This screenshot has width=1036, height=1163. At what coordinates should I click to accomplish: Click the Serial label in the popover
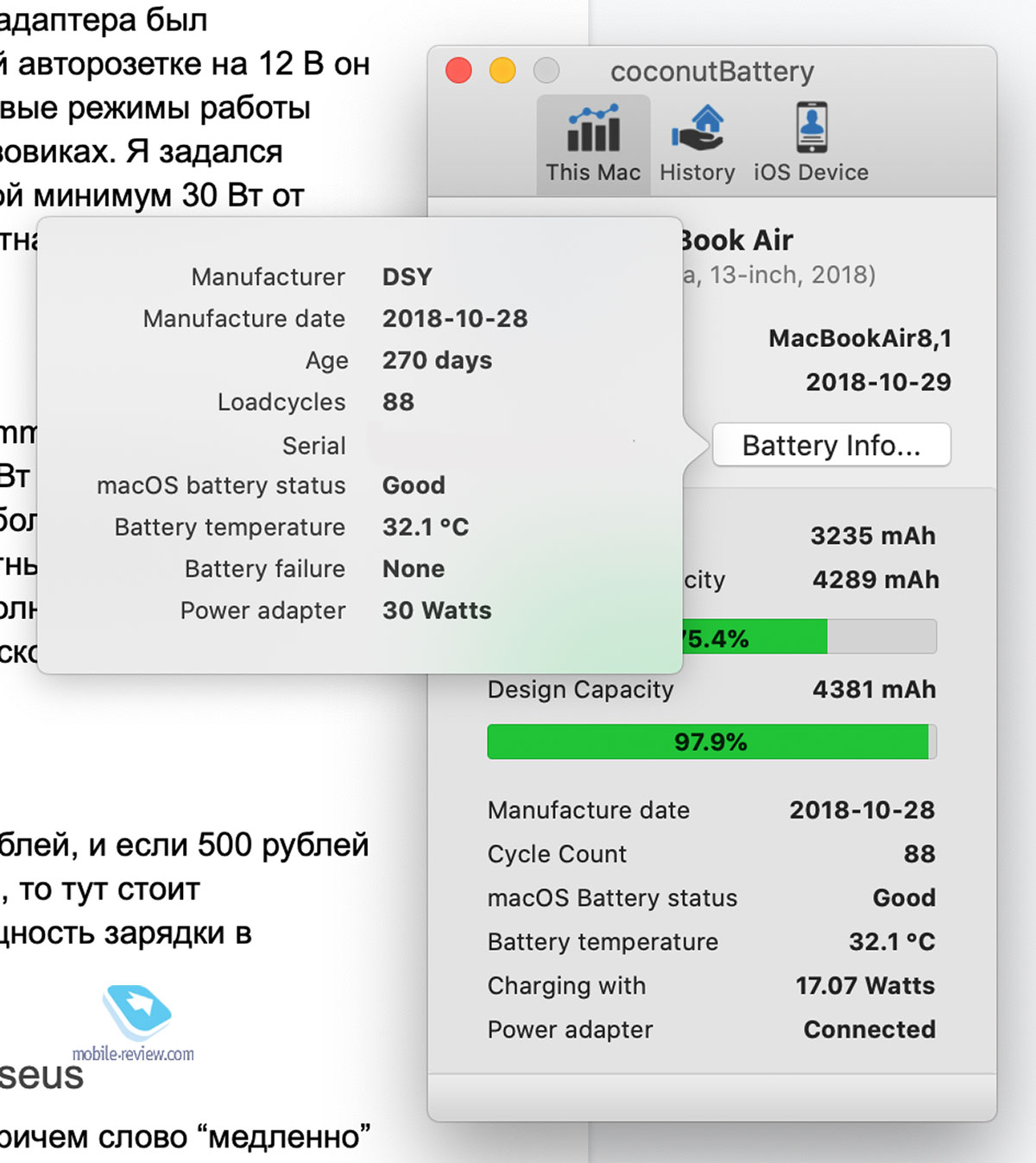pos(314,446)
